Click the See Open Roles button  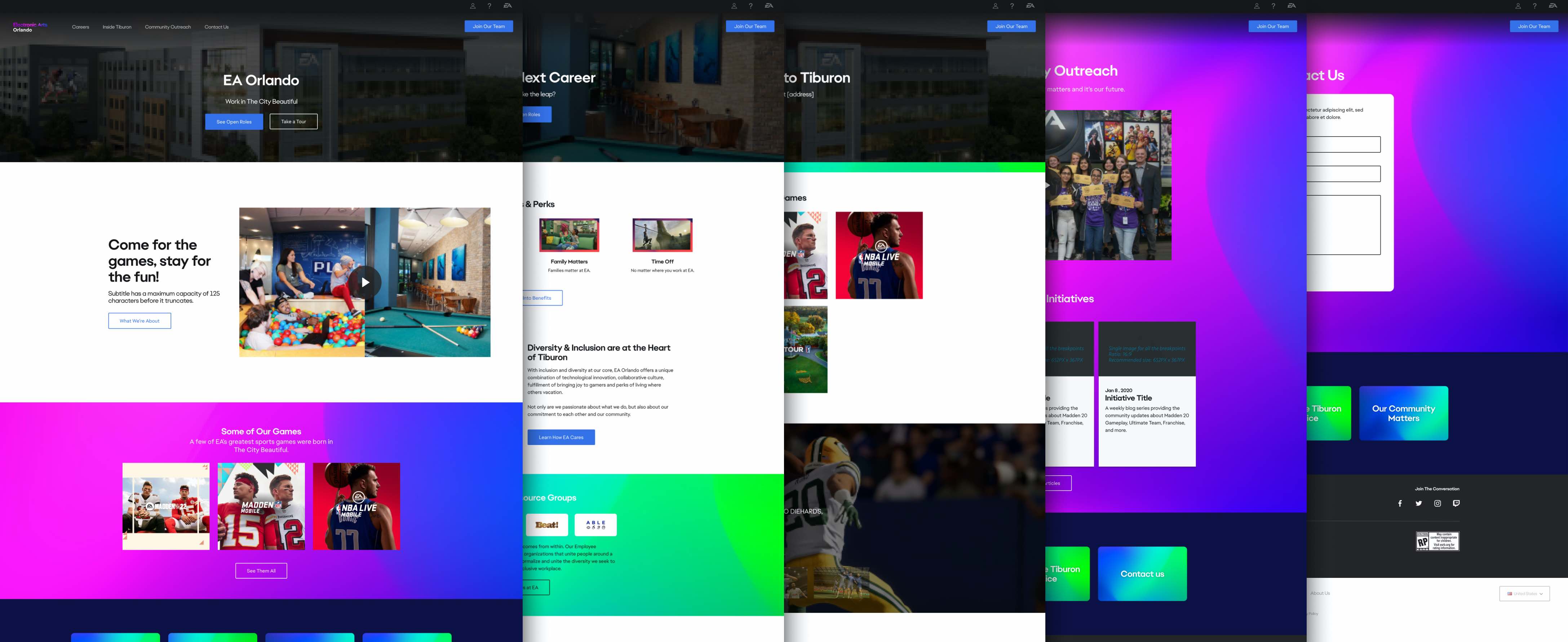(234, 122)
